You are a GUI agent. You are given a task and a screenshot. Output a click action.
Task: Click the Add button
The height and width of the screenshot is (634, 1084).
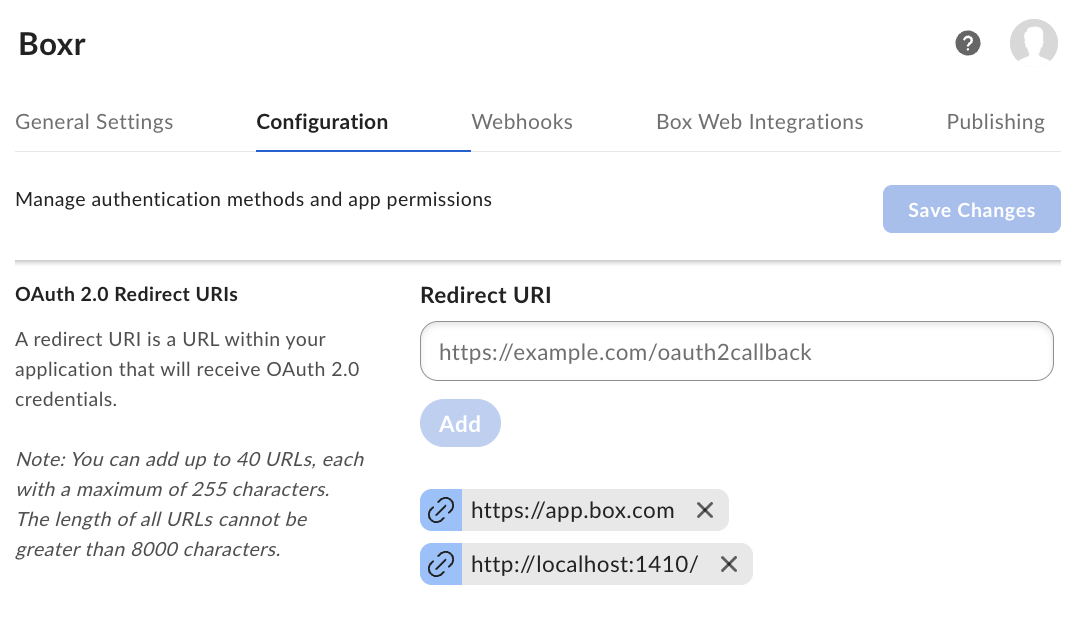pyautogui.click(x=460, y=423)
